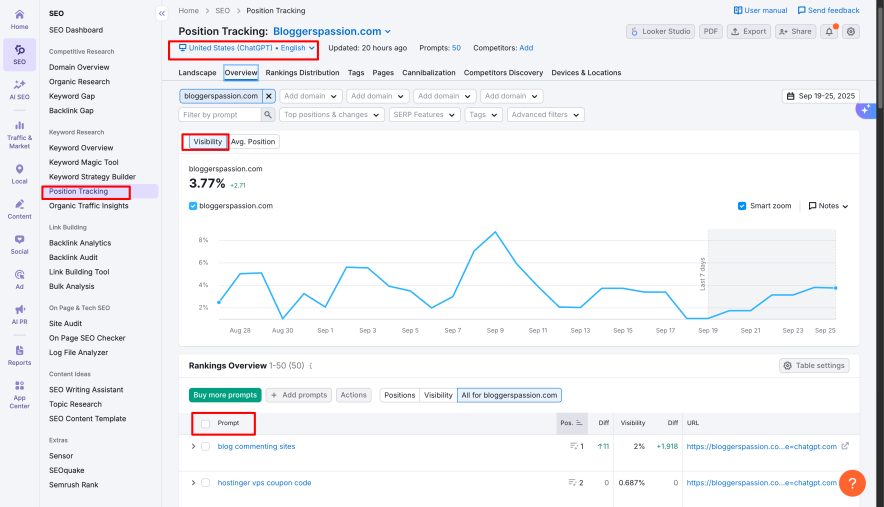Open the Social section icon

pyautogui.click(x=19, y=245)
